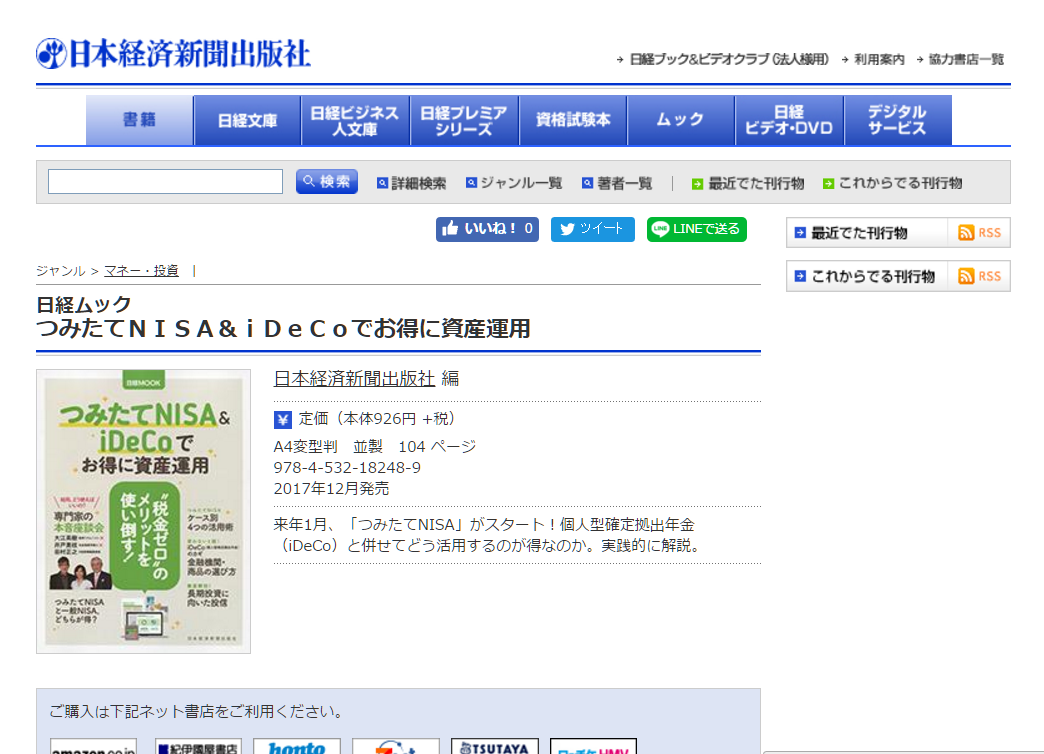
Task: Open the 著者一覧 author list
Action: (x=617, y=183)
